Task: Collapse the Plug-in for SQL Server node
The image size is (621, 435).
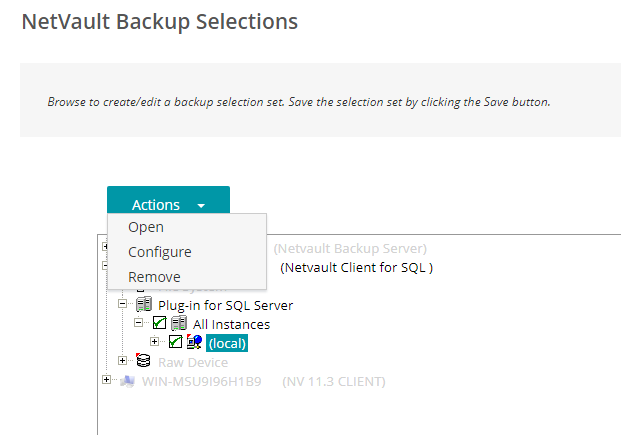Action: [122, 304]
